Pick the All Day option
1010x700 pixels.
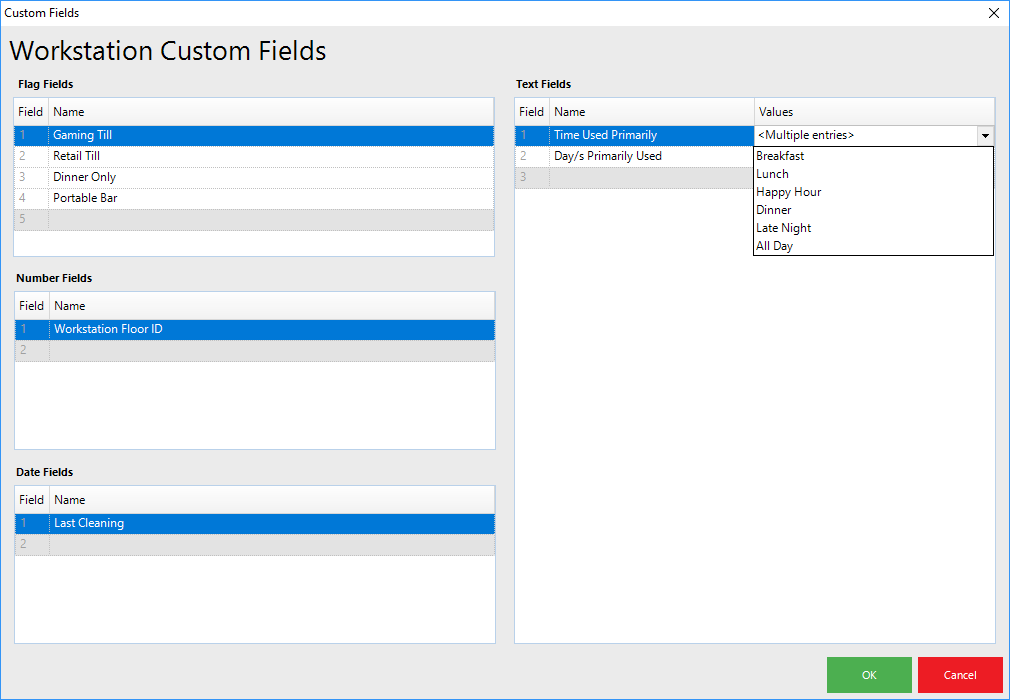pyautogui.click(x=774, y=246)
